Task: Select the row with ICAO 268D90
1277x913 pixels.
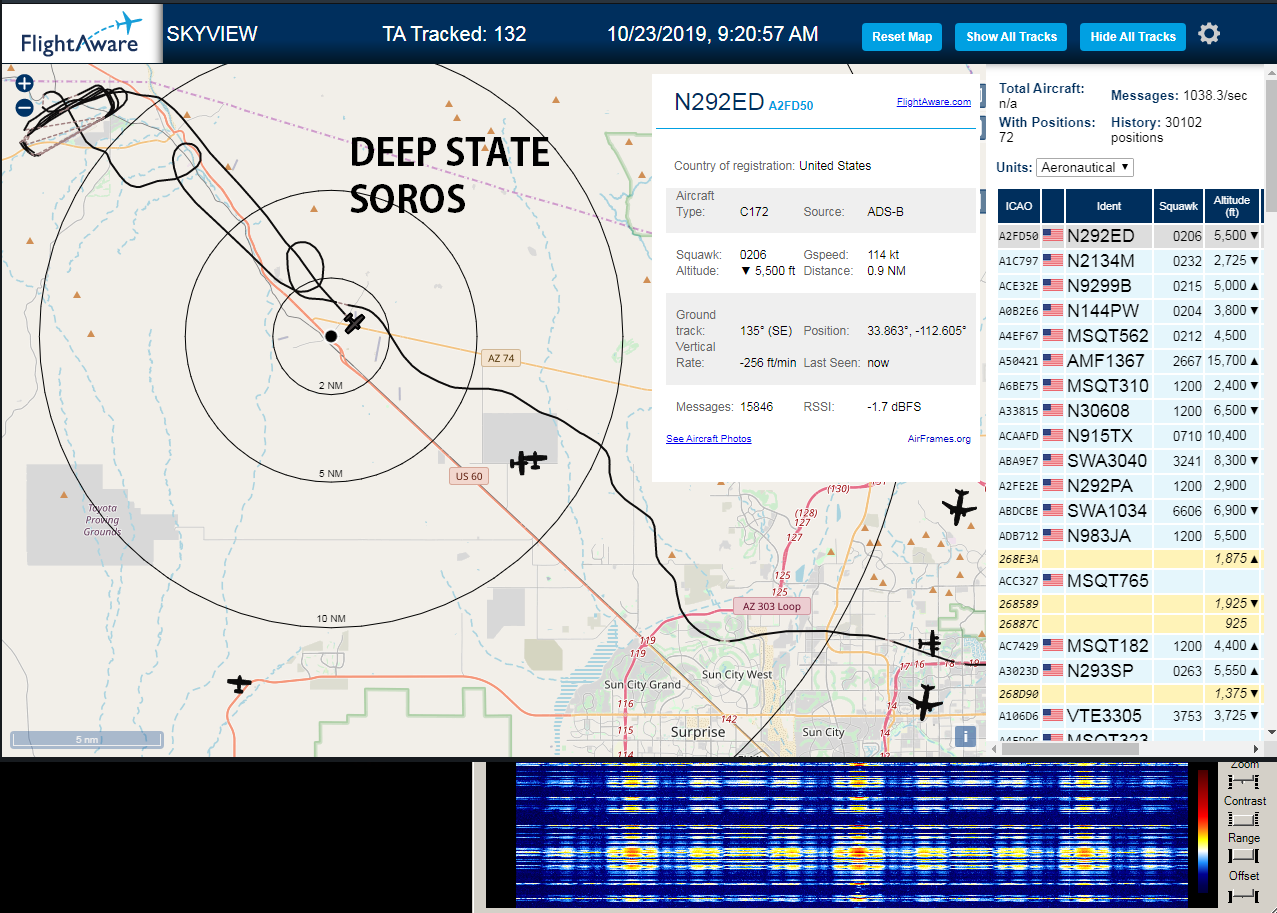Action: tap(1129, 694)
